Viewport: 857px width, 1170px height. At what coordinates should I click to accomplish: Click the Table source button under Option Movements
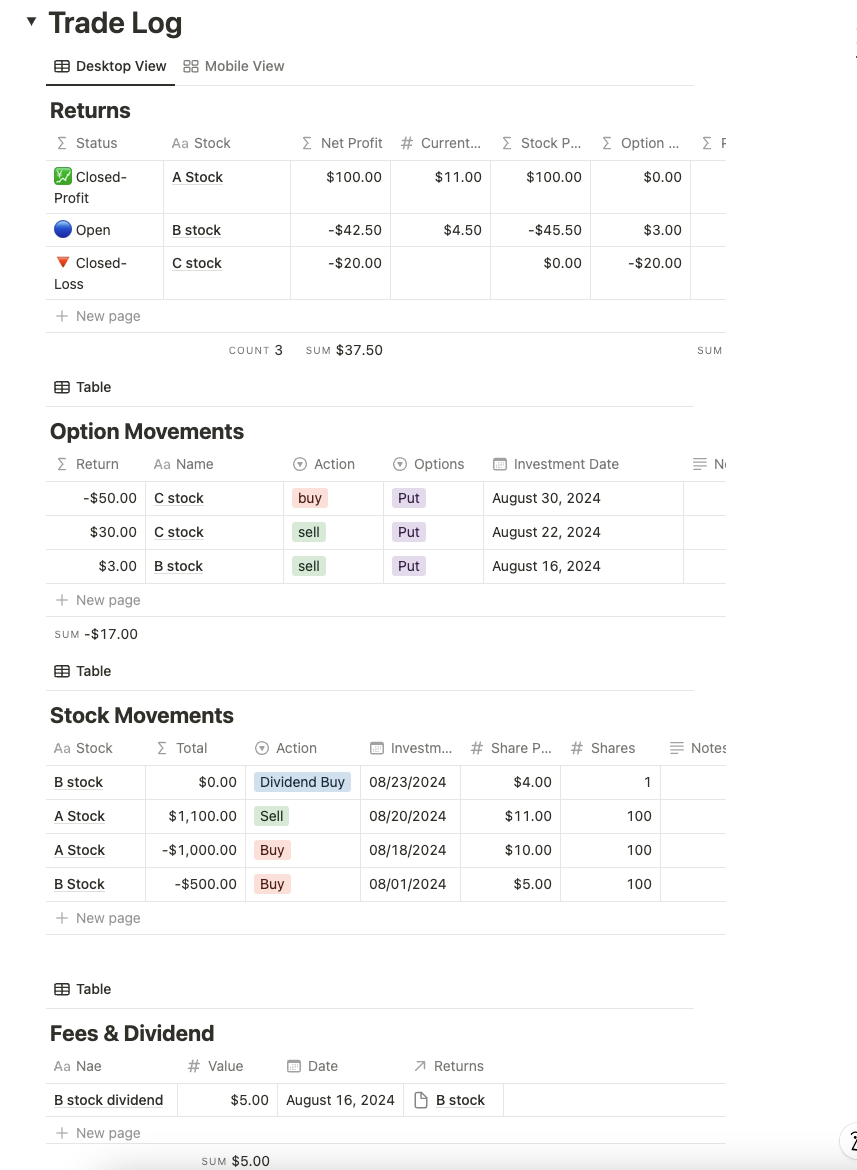point(82,671)
